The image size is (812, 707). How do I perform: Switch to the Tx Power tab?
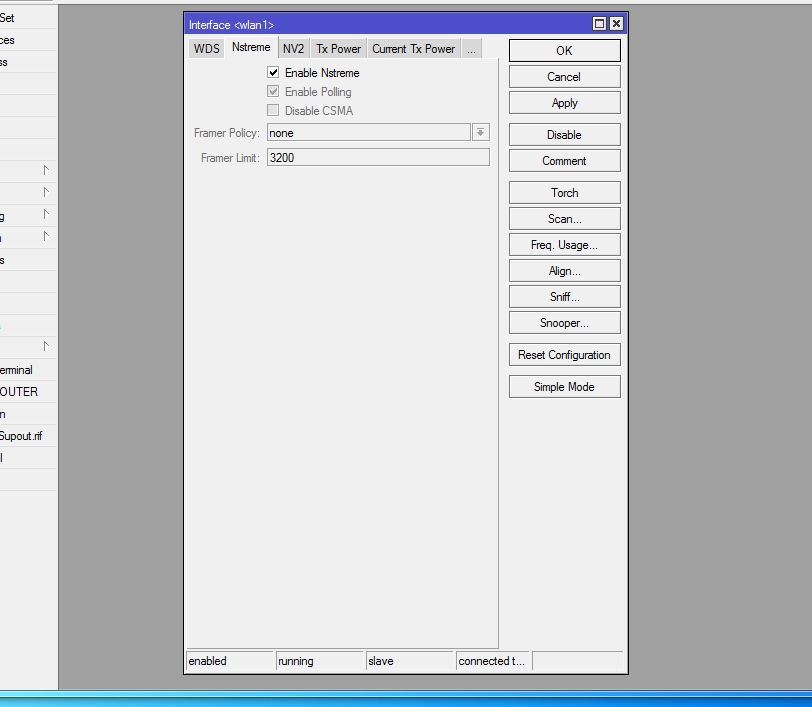tap(339, 49)
